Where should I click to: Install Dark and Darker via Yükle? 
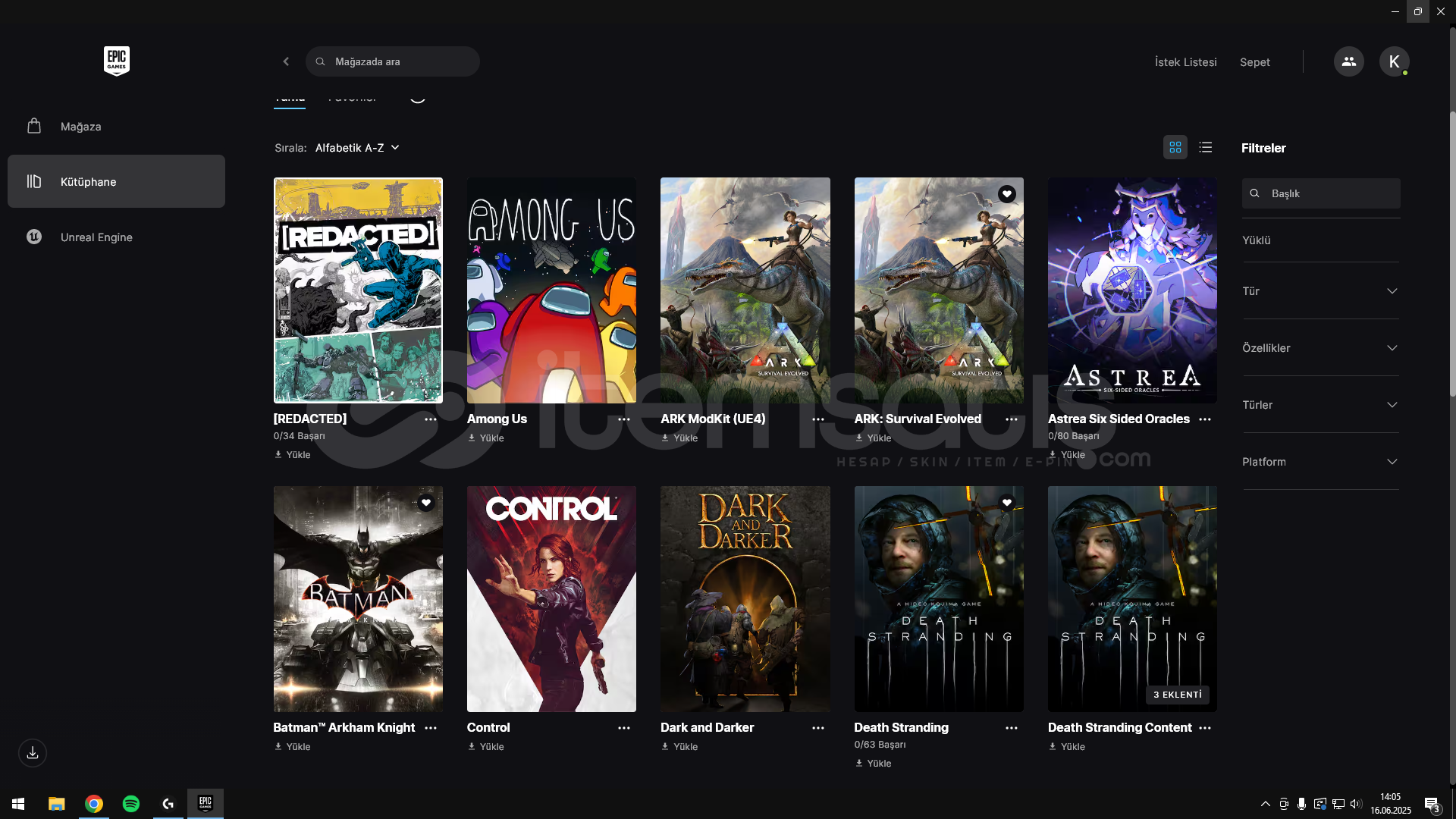[x=679, y=747]
